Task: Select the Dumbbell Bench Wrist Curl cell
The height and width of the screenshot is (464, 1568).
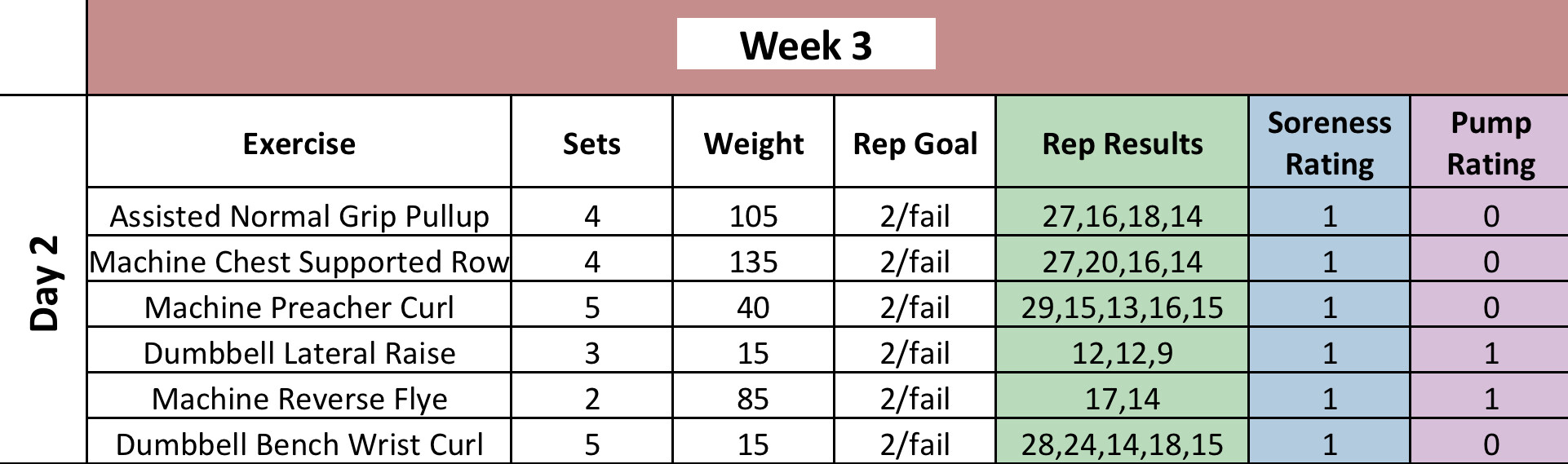Action: pyautogui.click(x=299, y=443)
